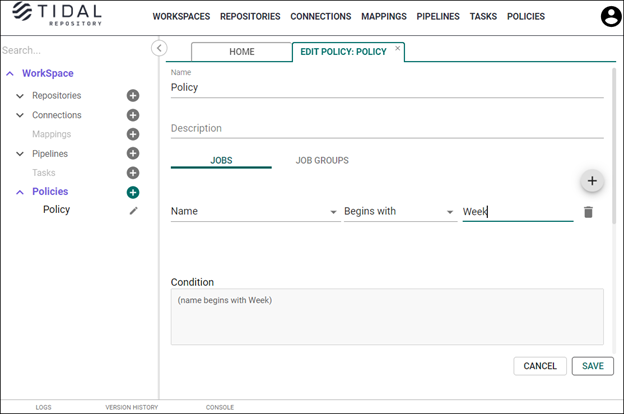
Task: Add a new repository with plus icon
Action: pyautogui.click(x=133, y=96)
